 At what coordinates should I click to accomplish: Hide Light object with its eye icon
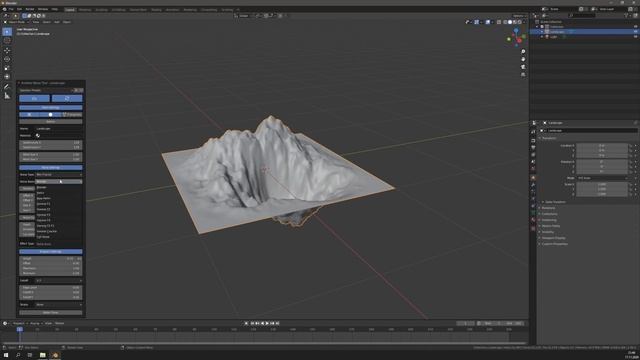click(636, 37)
